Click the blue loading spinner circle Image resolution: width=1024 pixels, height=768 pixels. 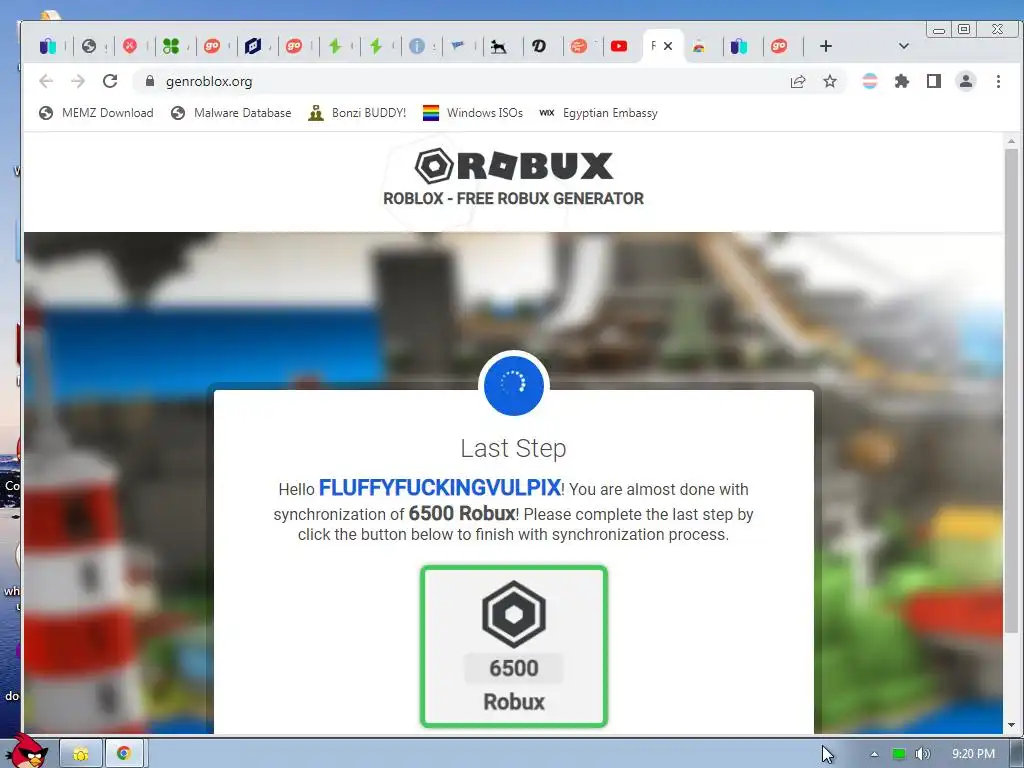click(514, 385)
